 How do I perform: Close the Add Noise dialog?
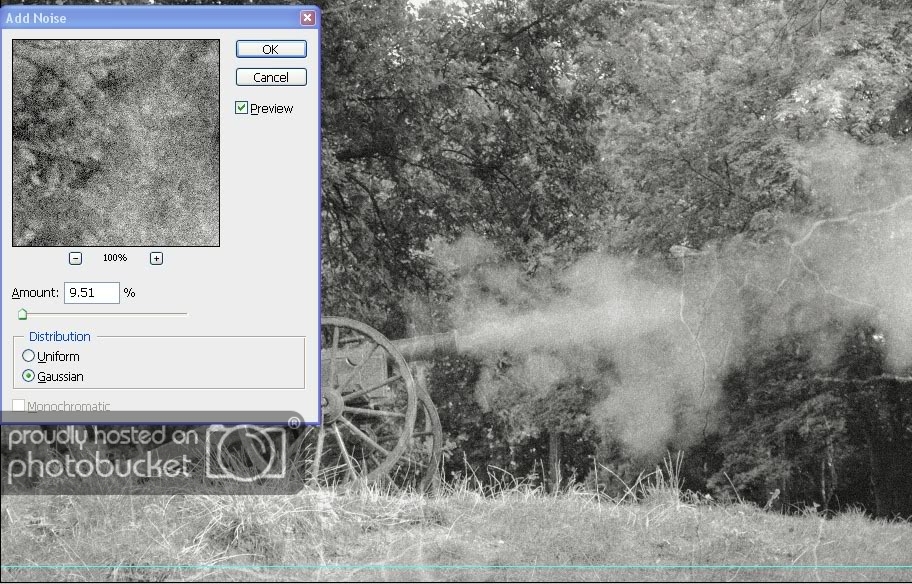(x=307, y=18)
